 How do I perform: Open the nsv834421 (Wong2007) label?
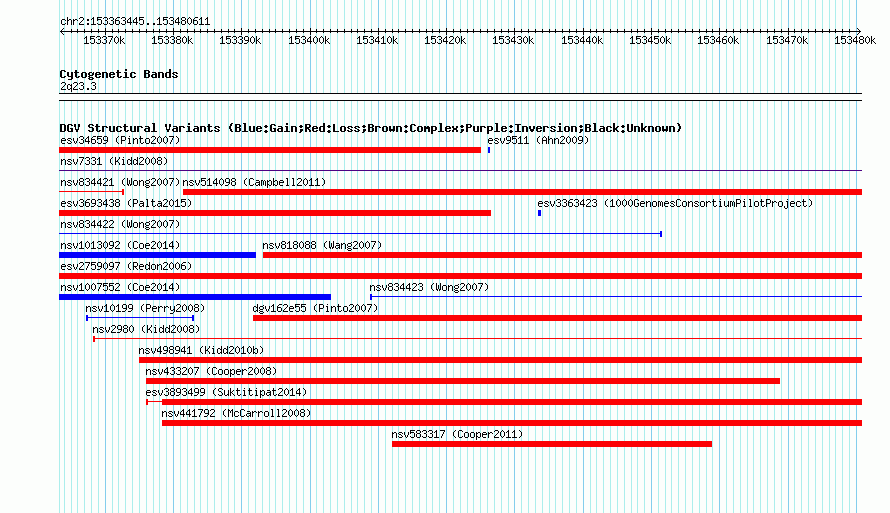pos(120,182)
